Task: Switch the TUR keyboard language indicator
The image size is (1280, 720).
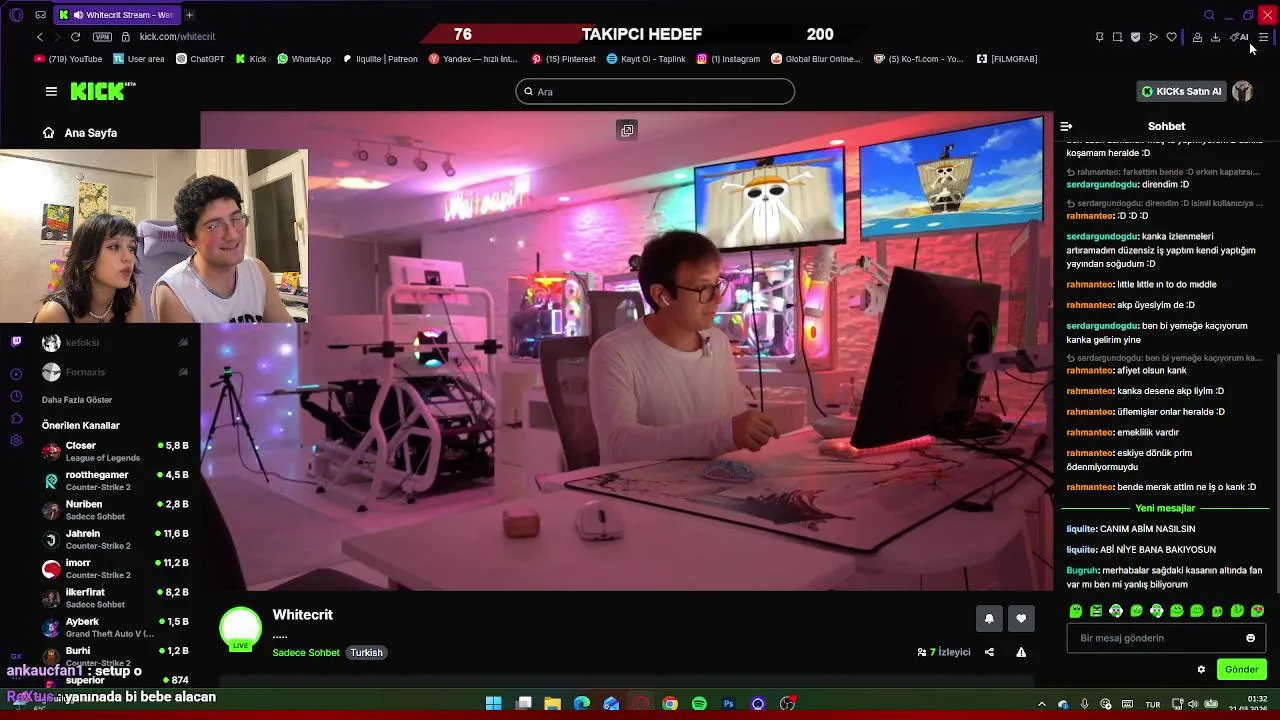Action: 1153,704
